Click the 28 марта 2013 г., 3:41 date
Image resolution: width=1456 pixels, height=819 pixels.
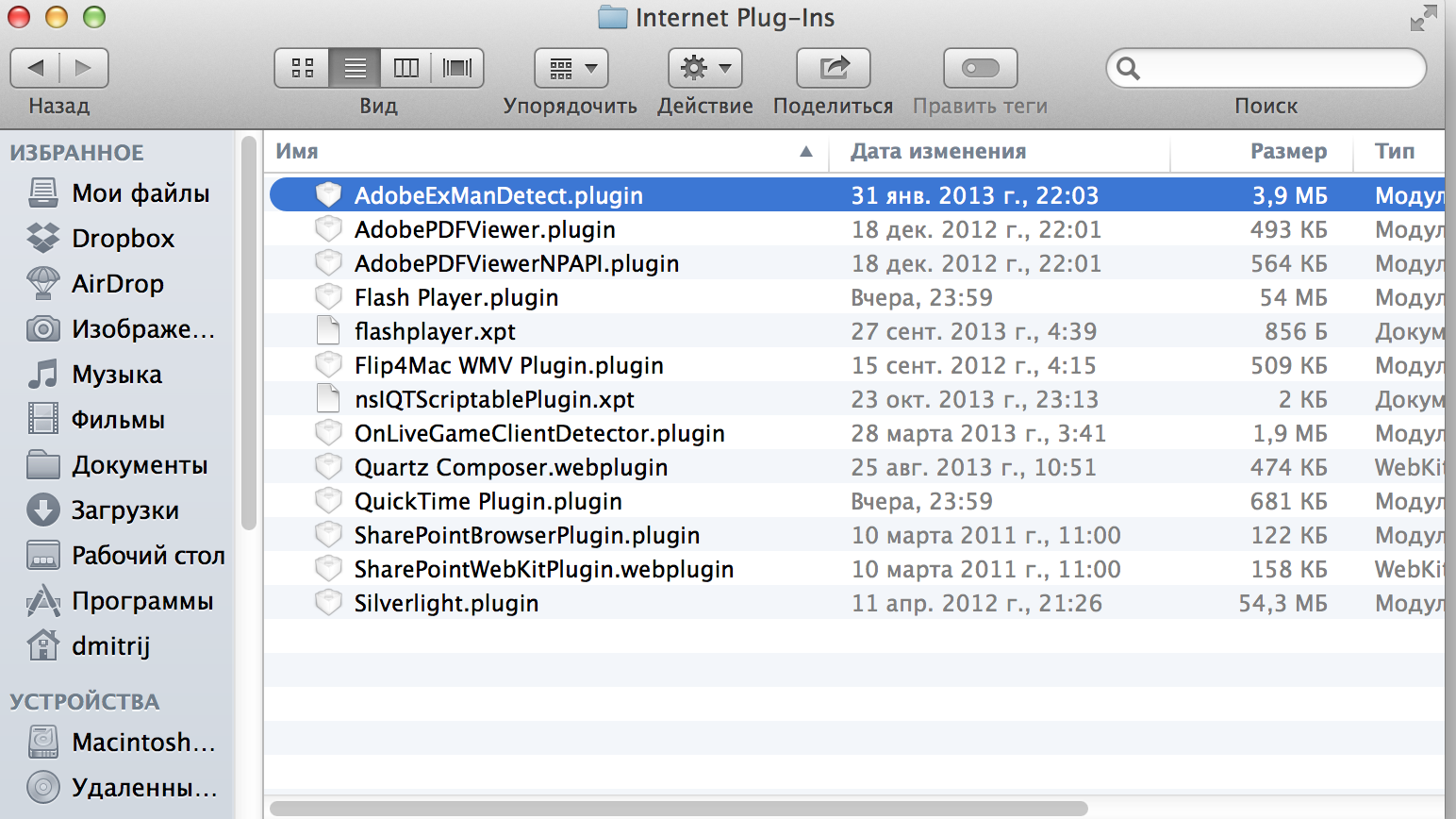[979, 434]
